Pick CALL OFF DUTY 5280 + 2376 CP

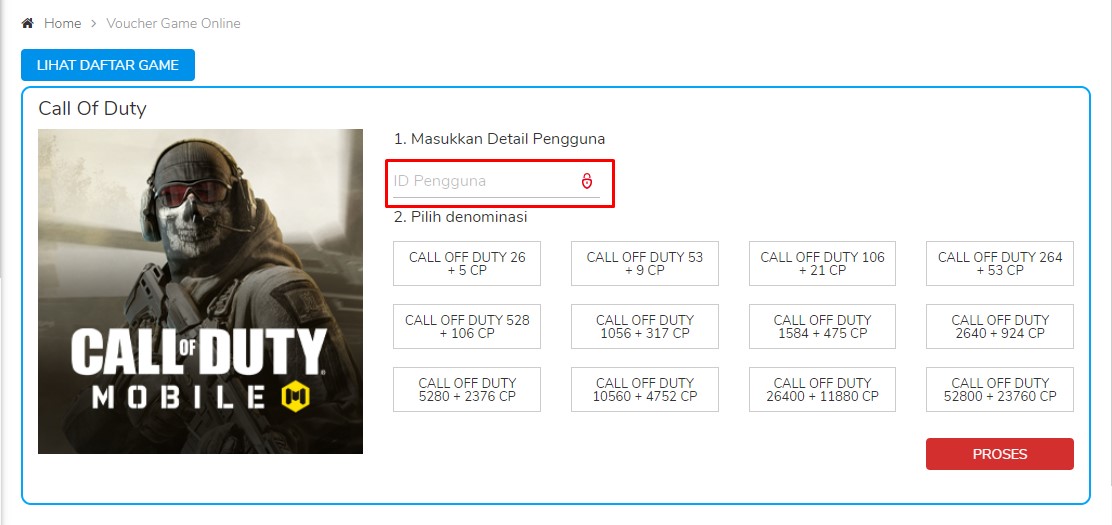(467, 389)
